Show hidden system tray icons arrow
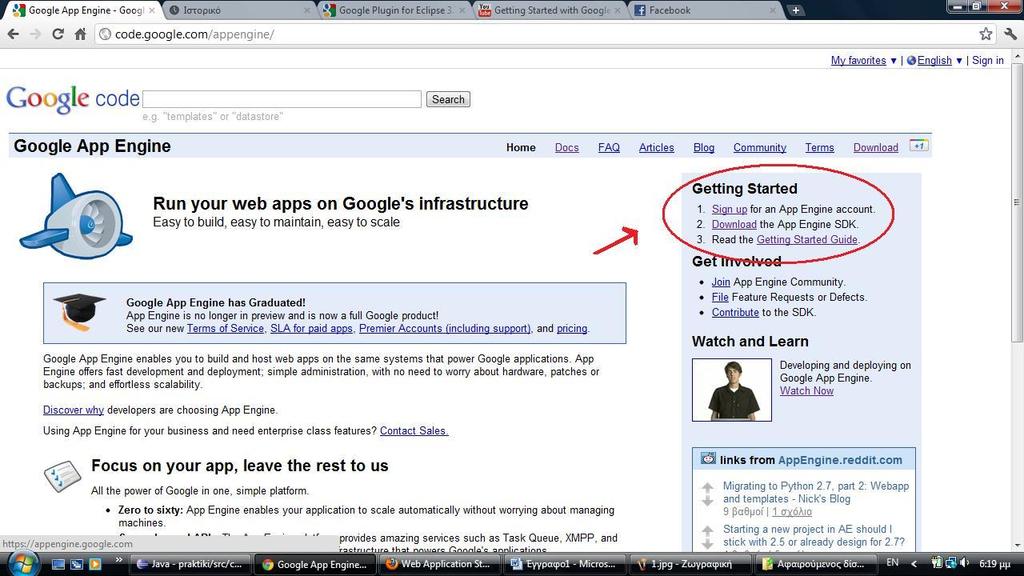Image resolution: width=1024 pixels, height=576 pixels. pos(914,563)
